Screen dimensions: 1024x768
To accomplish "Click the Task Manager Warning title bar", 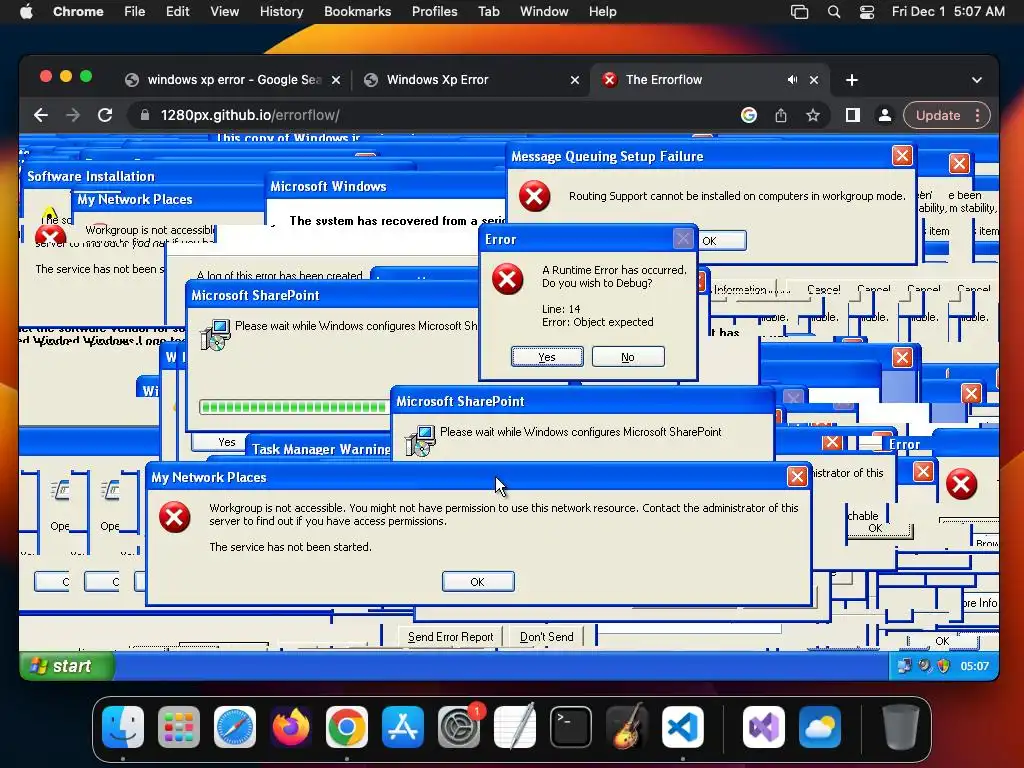I will click(320, 449).
